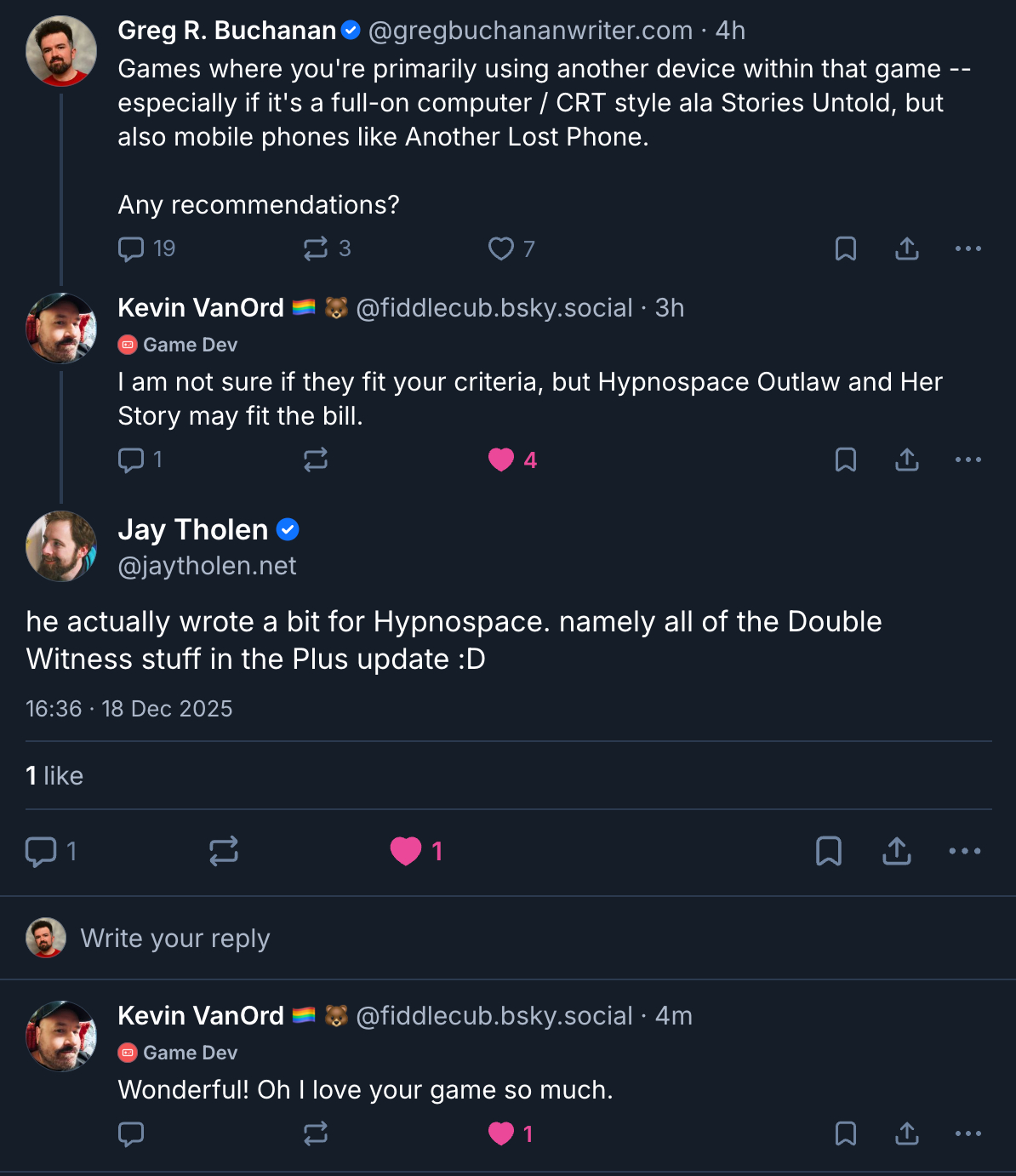Viewport: 1016px width, 1176px height.
Task: Open Greg R. Buchanan's profile avatar
Action: coord(61,51)
